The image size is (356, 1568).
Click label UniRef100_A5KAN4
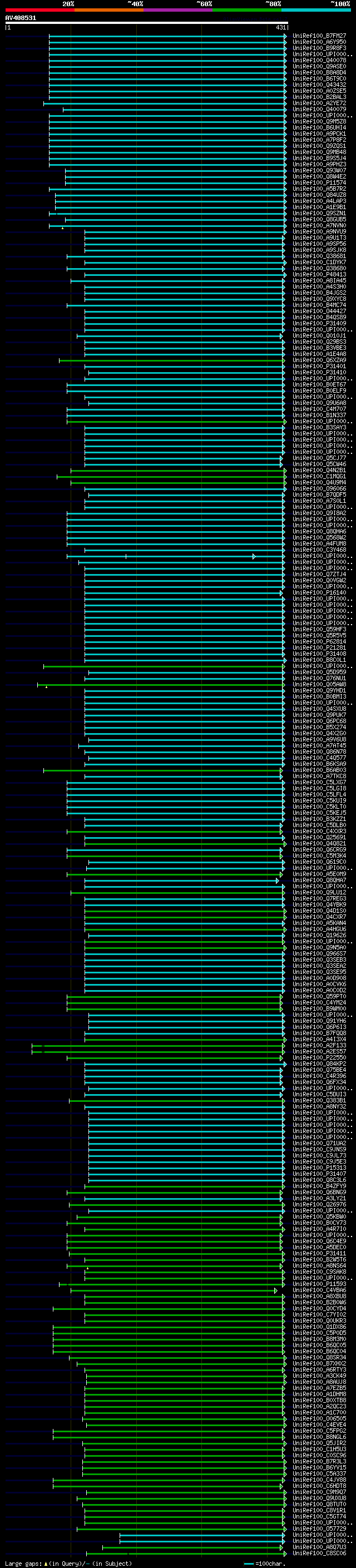[319, 923]
